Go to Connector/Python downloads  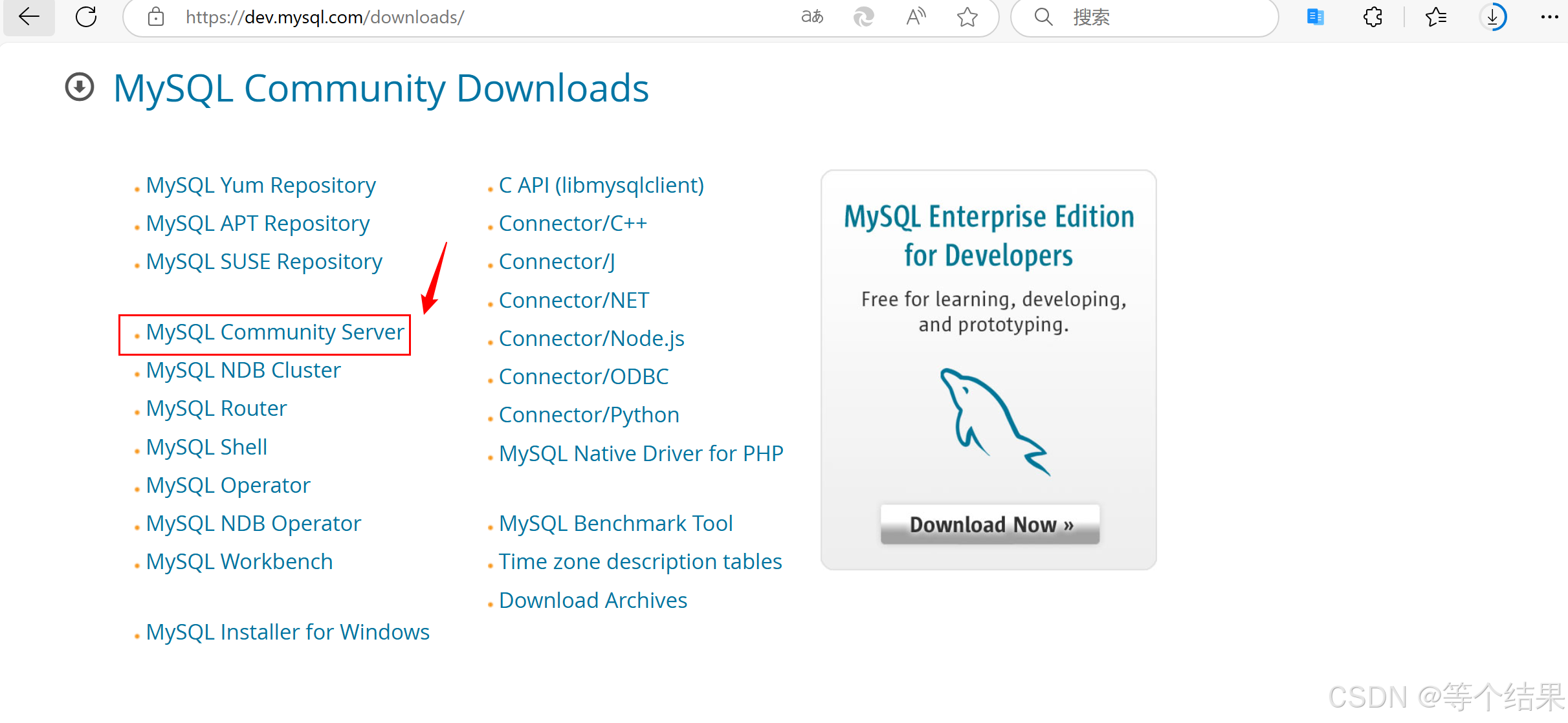tap(589, 415)
